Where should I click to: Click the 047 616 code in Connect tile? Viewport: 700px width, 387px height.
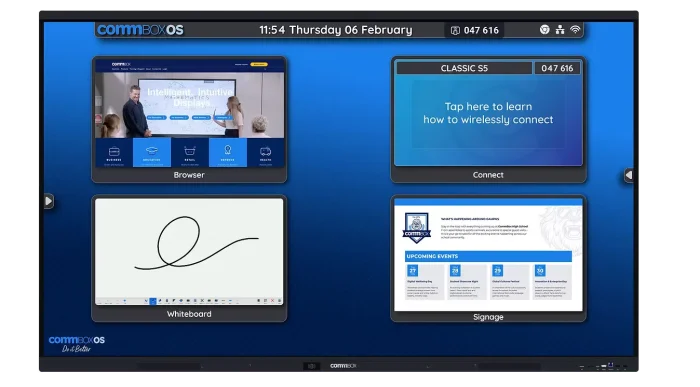[x=557, y=68]
